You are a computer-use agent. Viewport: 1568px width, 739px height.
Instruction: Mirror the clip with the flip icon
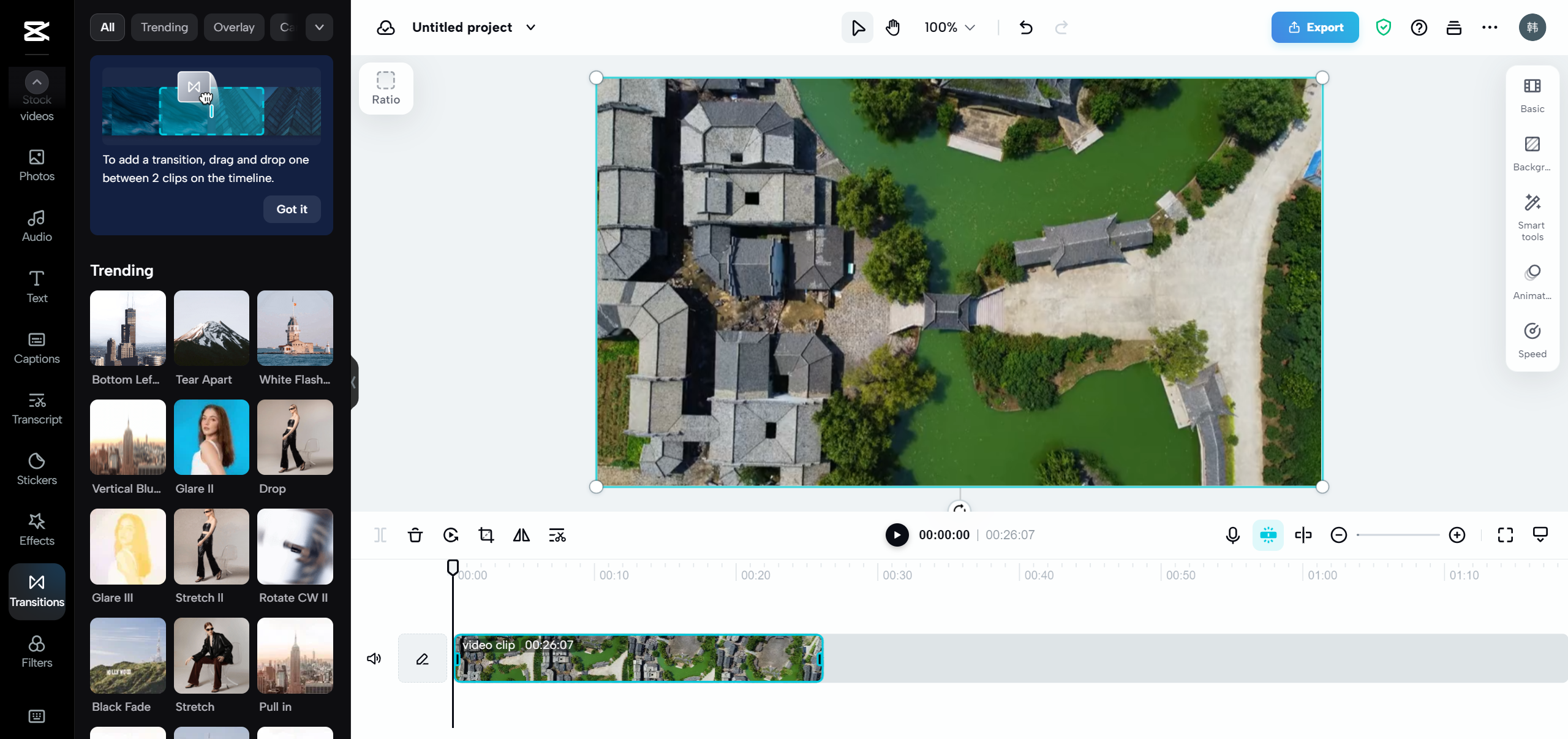click(521, 535)
